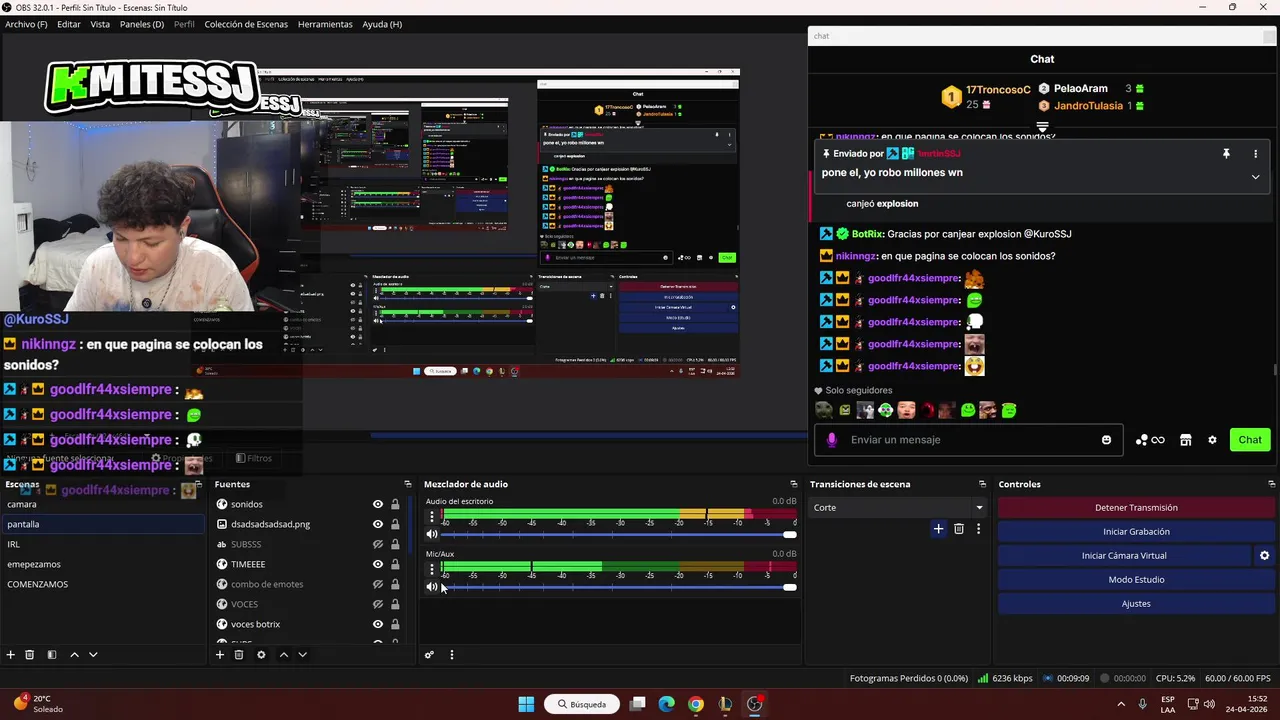Open audio mixer bottom three-dot menu
This screenshot has width=1280, height=720.
451,655
